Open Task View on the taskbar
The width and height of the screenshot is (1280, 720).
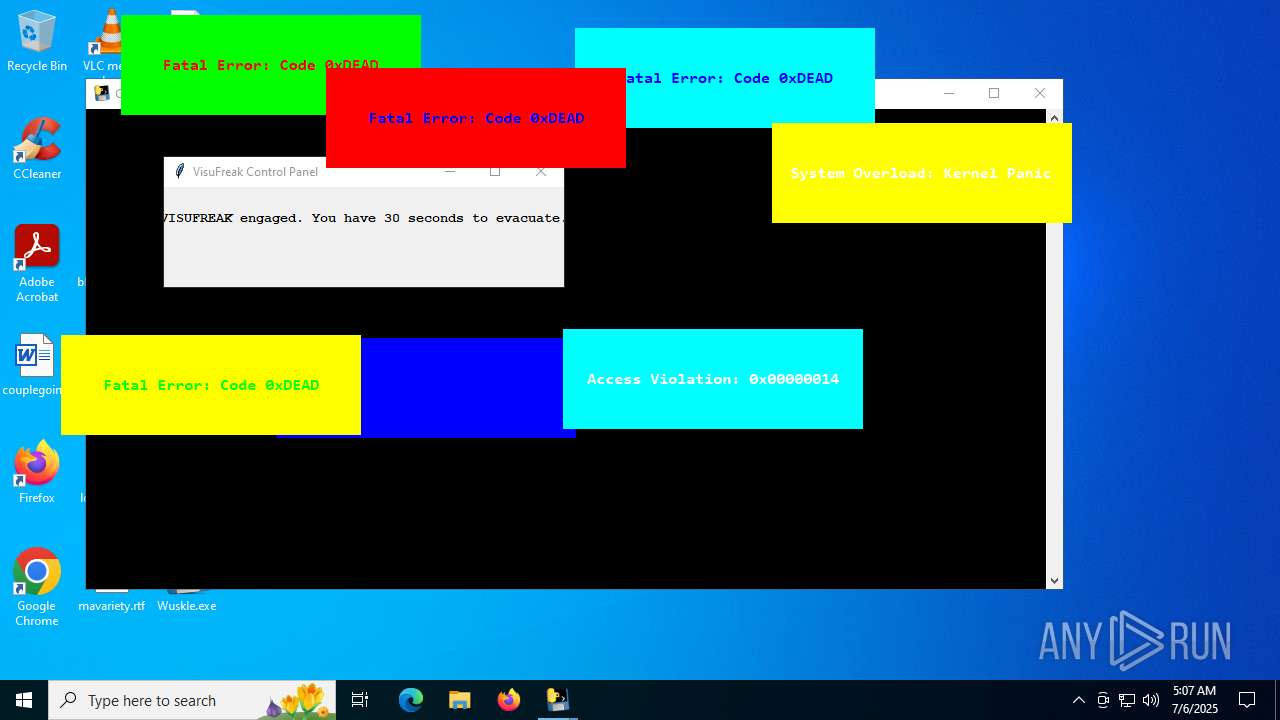click(x=360, y=700)
